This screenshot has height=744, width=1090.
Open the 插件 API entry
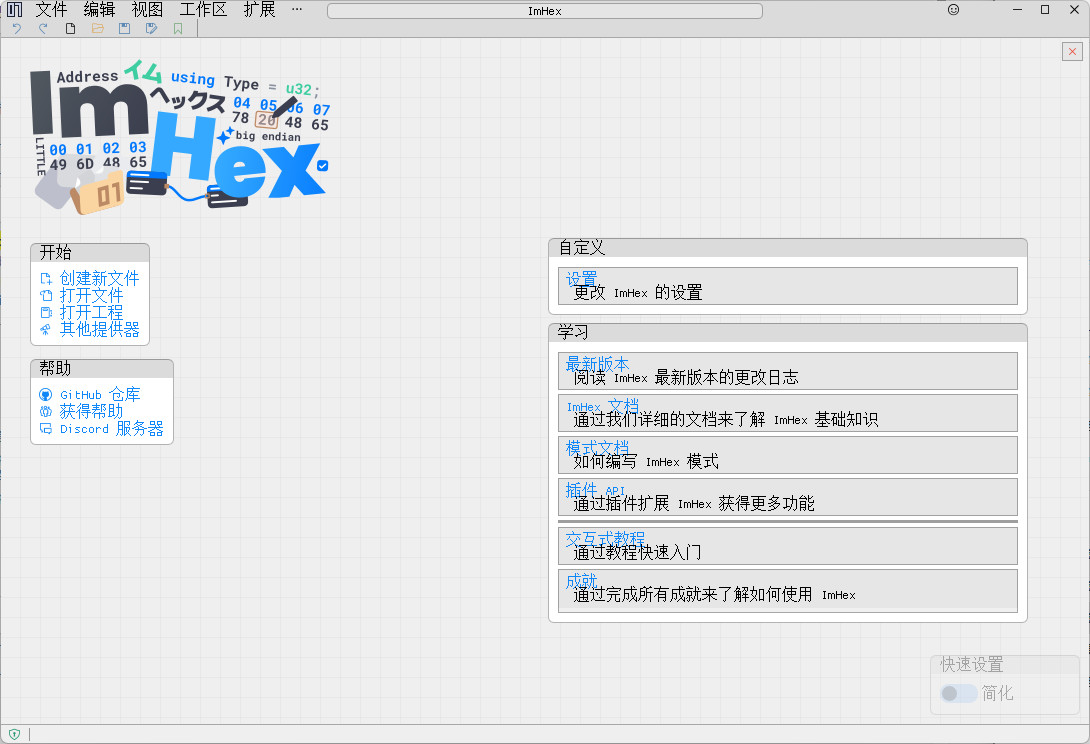(788, 496)
